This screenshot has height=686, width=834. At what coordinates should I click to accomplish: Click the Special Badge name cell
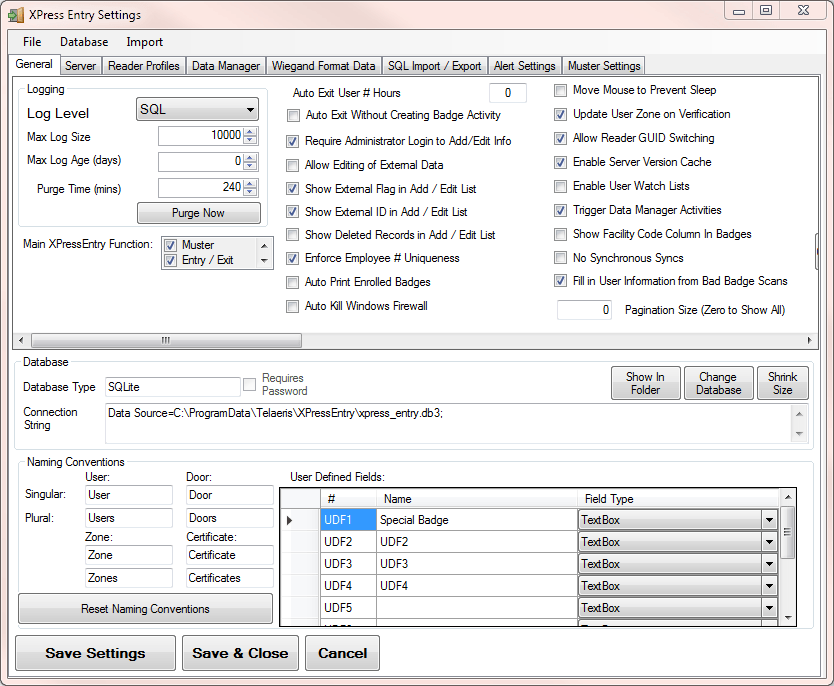(477, 520)
